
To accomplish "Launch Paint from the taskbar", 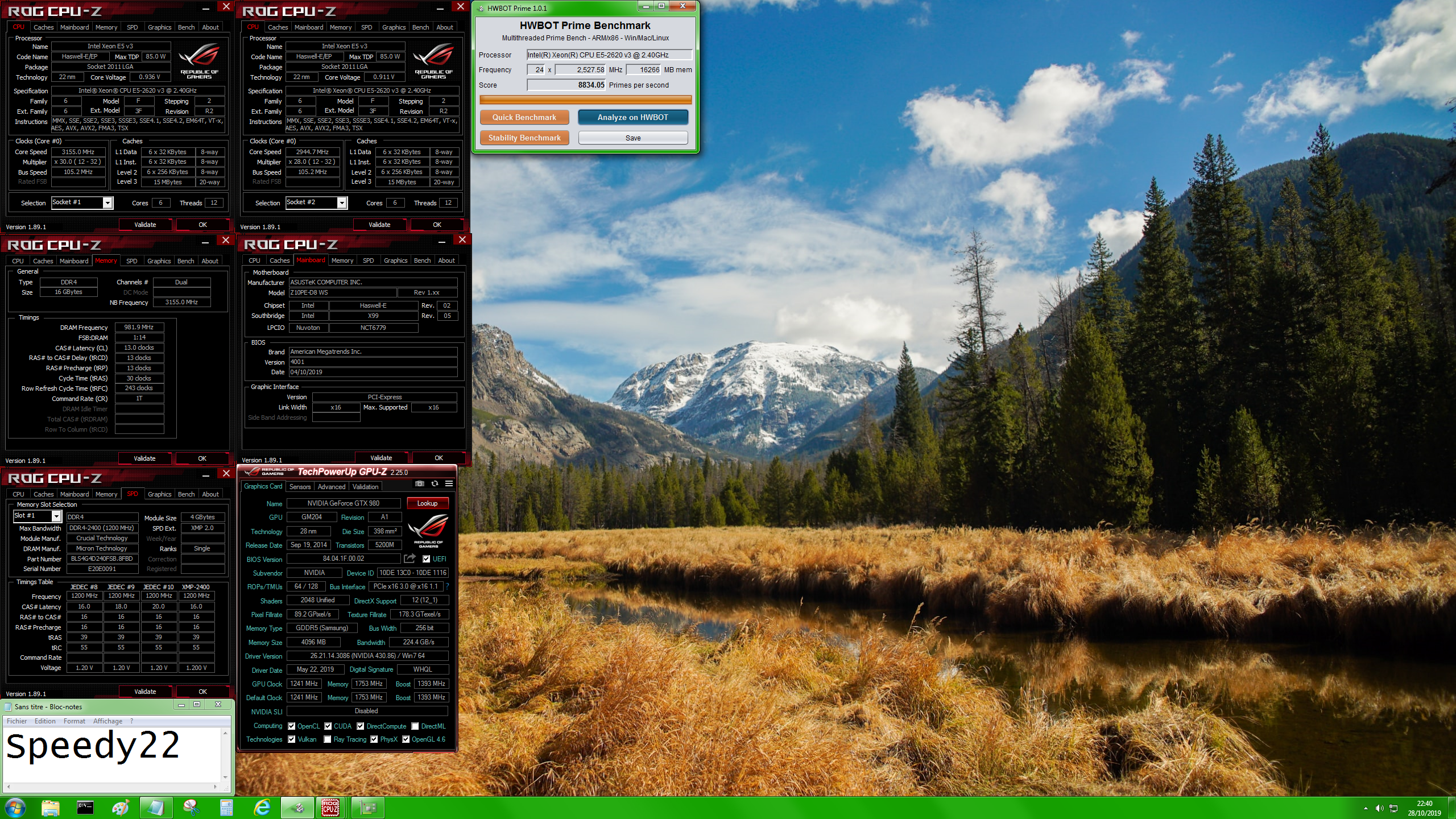I will point(121,808).
